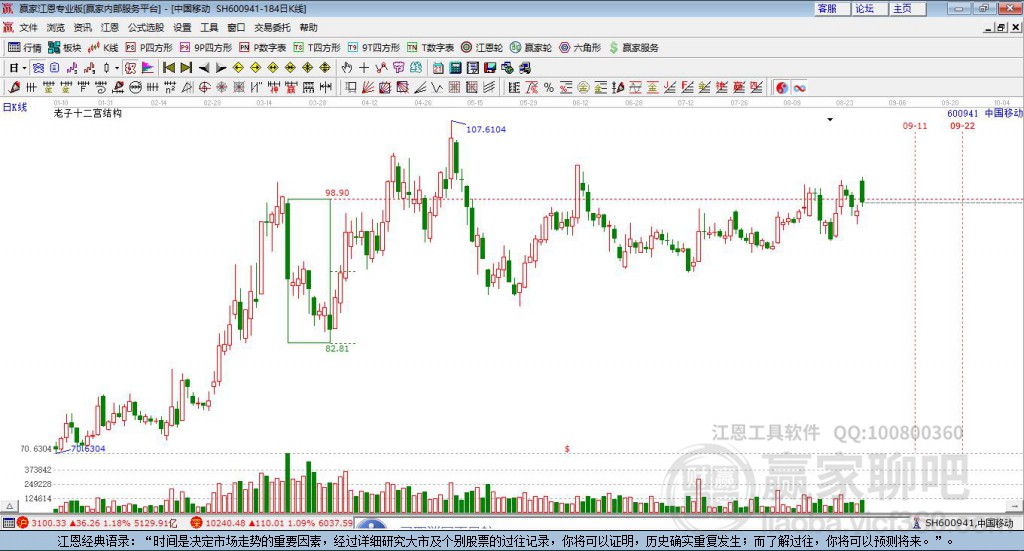Select the red target circle tool
This screenshot has height=551, width=1024.
pyautogui.click(x=204, y=87)
